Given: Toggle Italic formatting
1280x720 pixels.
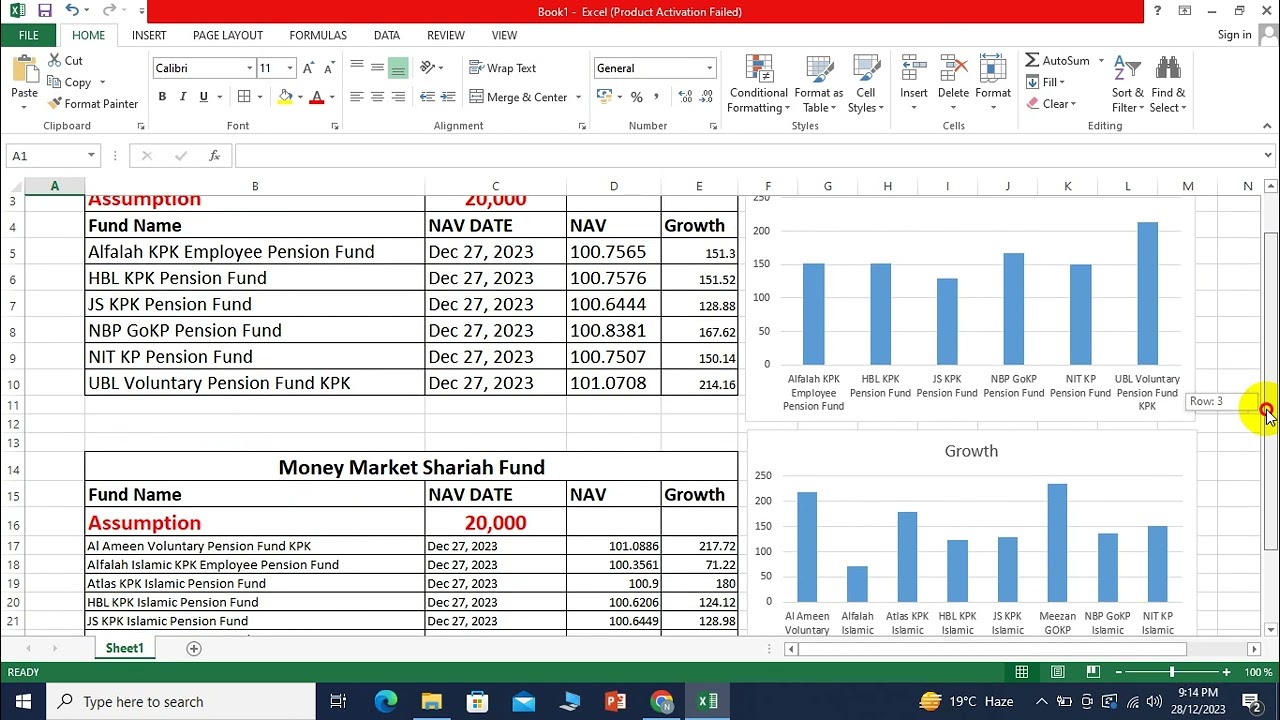Looking at the screenshot, I should pyautogui.click(x=183, y=97).
